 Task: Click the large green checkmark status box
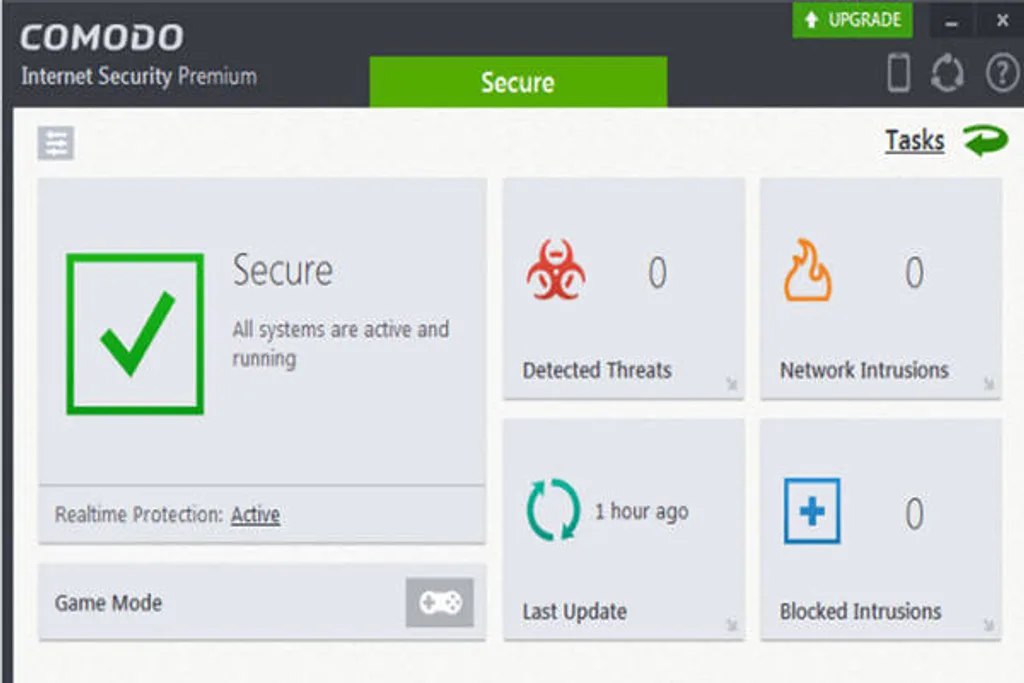pyautogui.click(x=135, y=334)
